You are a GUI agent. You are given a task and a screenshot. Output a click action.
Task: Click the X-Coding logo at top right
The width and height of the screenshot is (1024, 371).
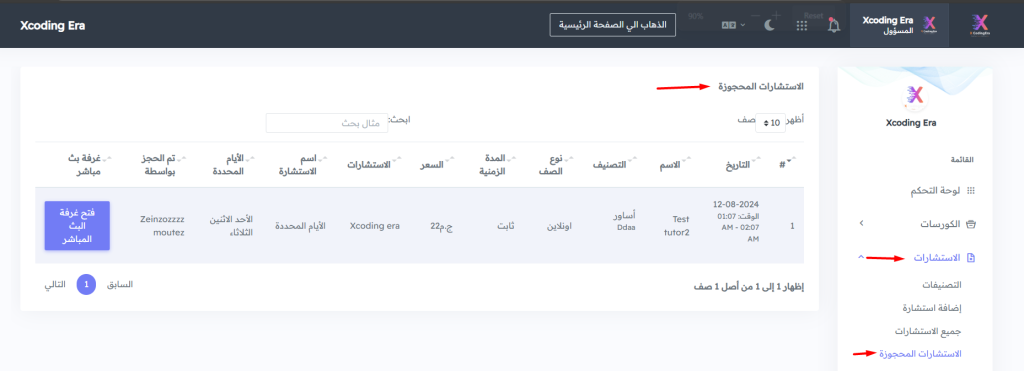coord(980,24)
